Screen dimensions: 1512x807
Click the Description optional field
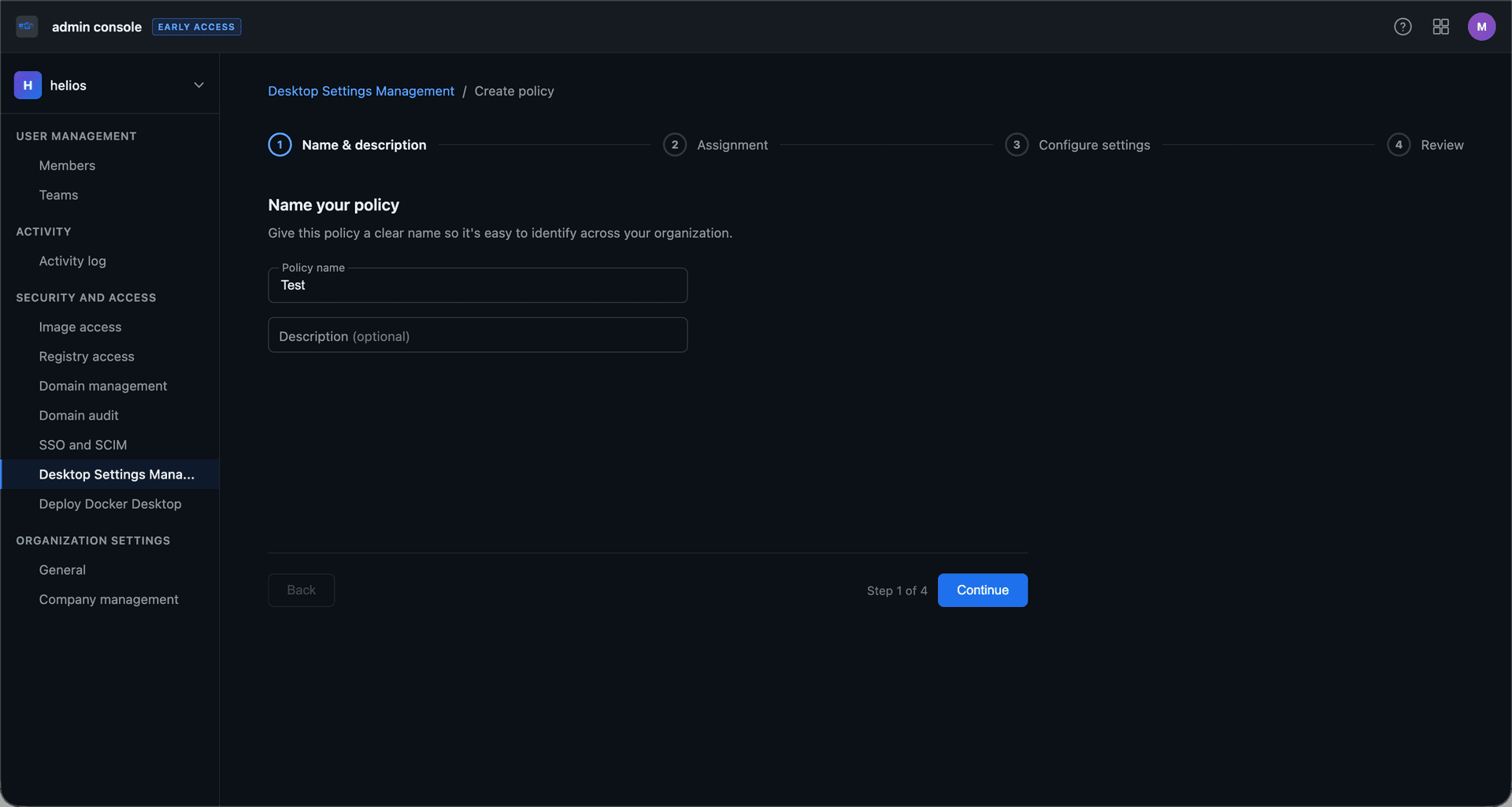[477, 335]
